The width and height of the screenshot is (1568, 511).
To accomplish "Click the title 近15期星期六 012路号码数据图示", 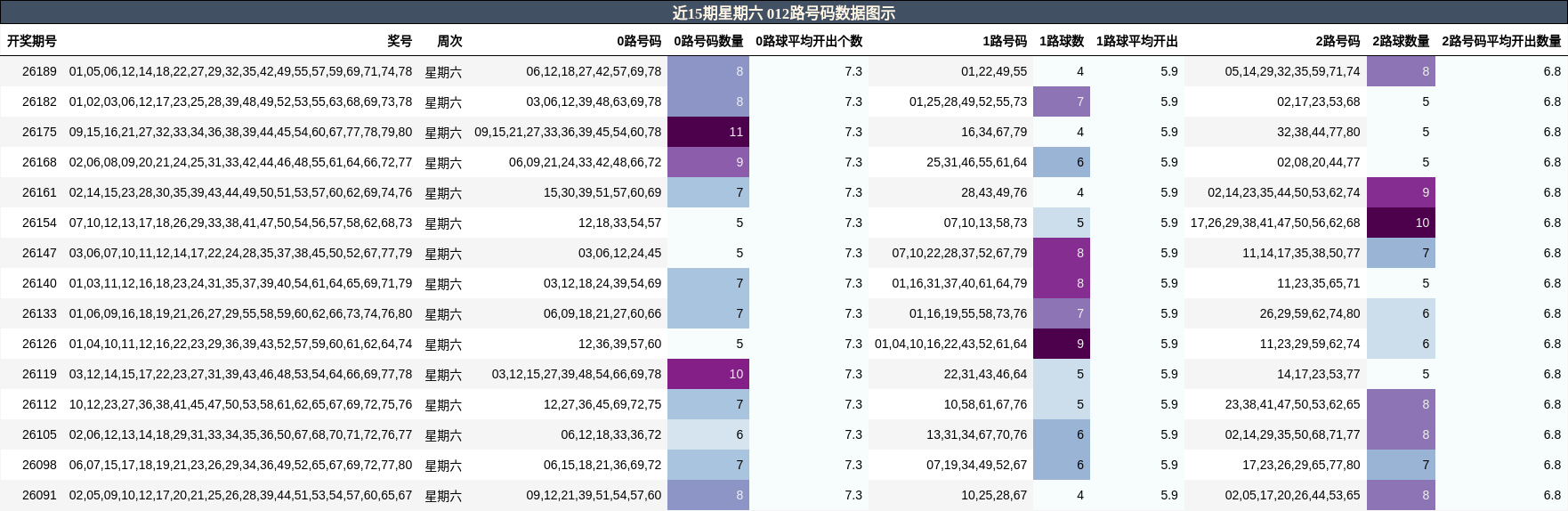I will click(783, 12).
